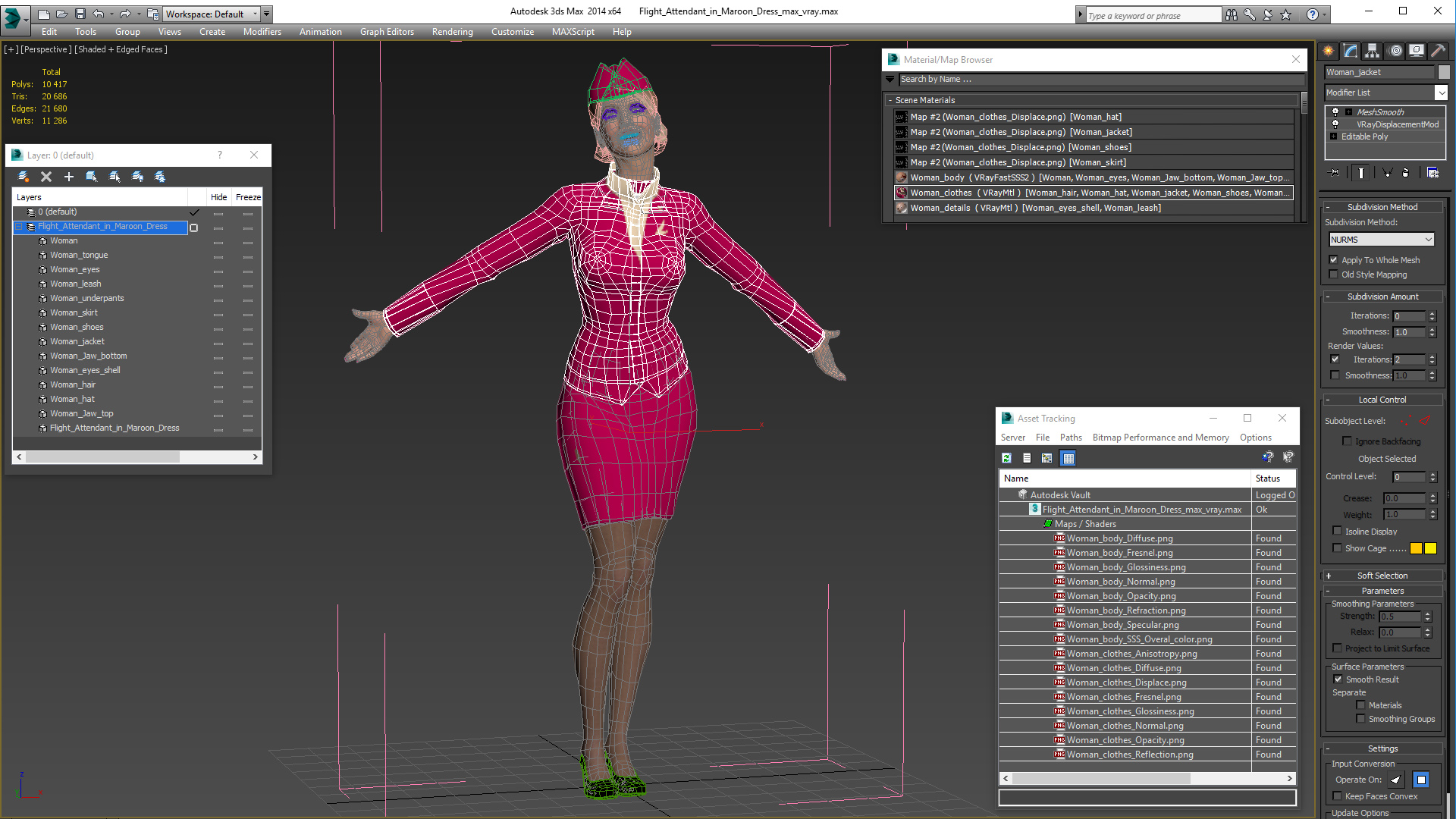1456x819 pixels.
Task: Toggle Show End Result icon under modifier stack
Action: [x=1361, y=173]
